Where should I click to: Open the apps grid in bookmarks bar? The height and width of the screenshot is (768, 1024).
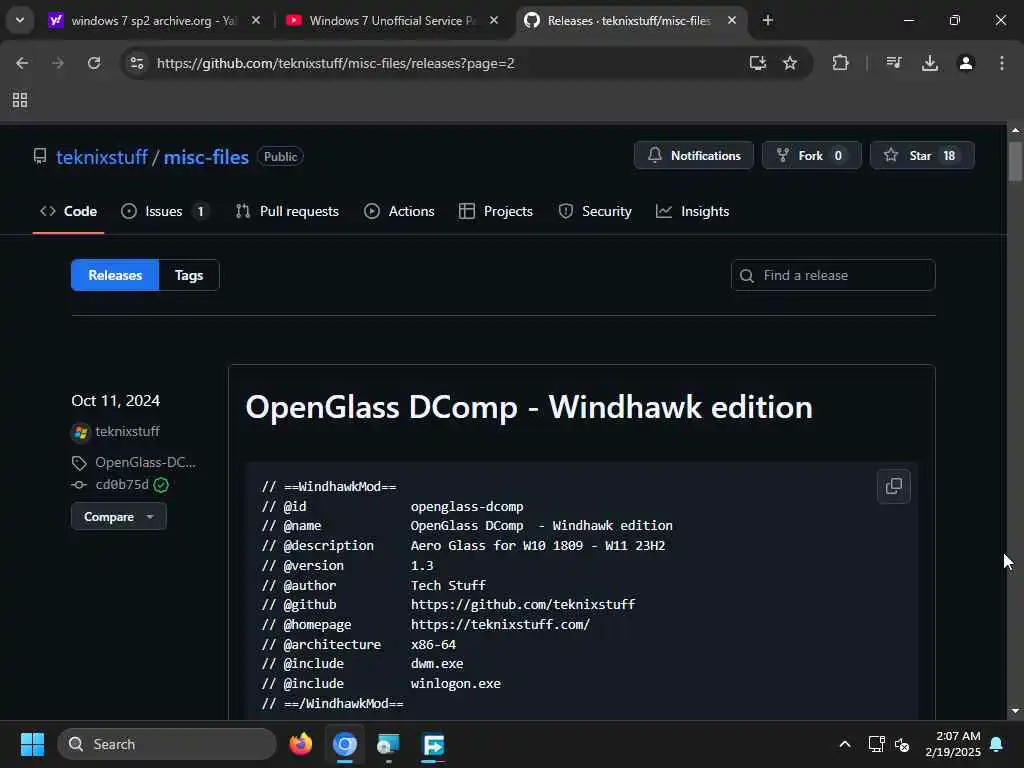click(x=20, y=100)
